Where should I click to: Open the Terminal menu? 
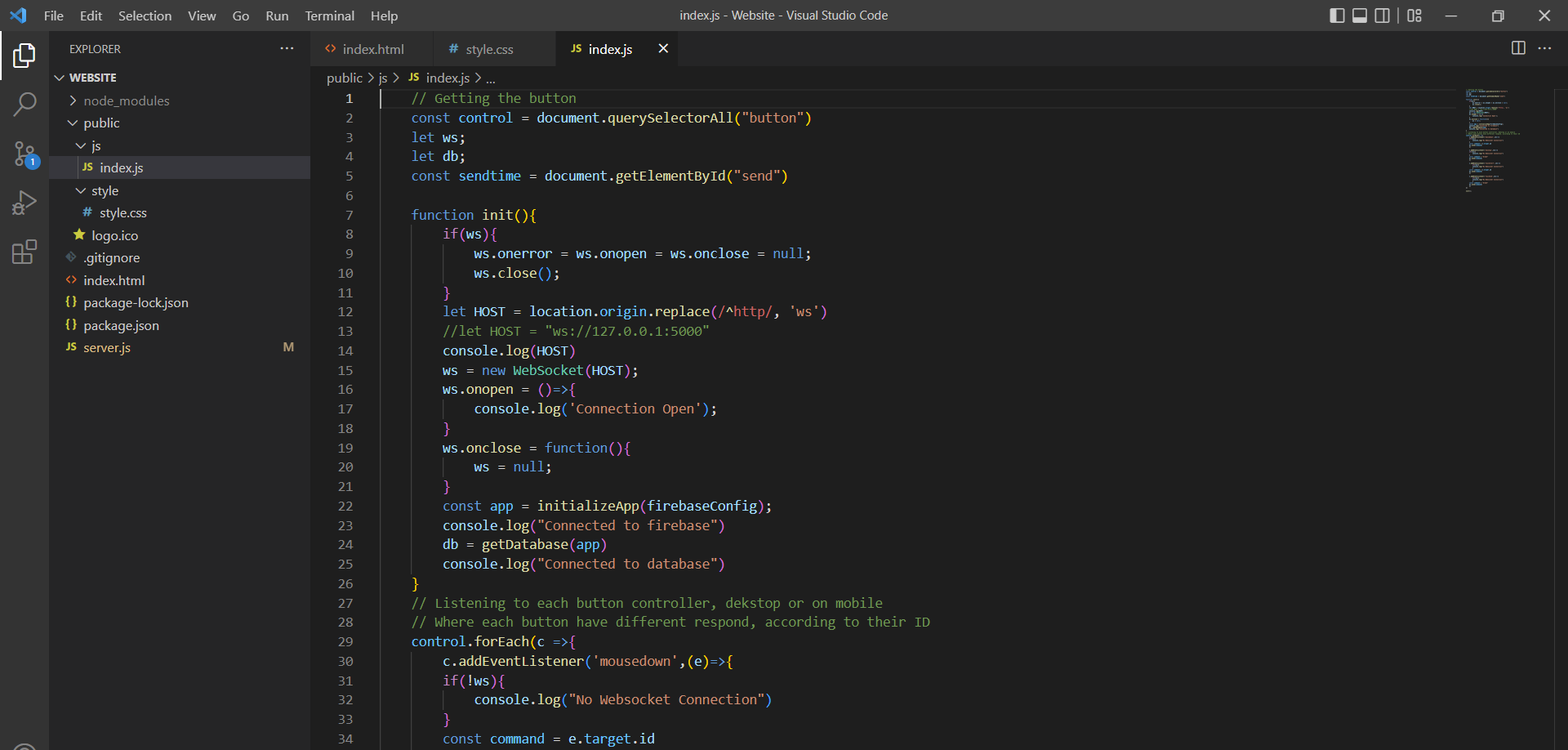pos(329,16)
